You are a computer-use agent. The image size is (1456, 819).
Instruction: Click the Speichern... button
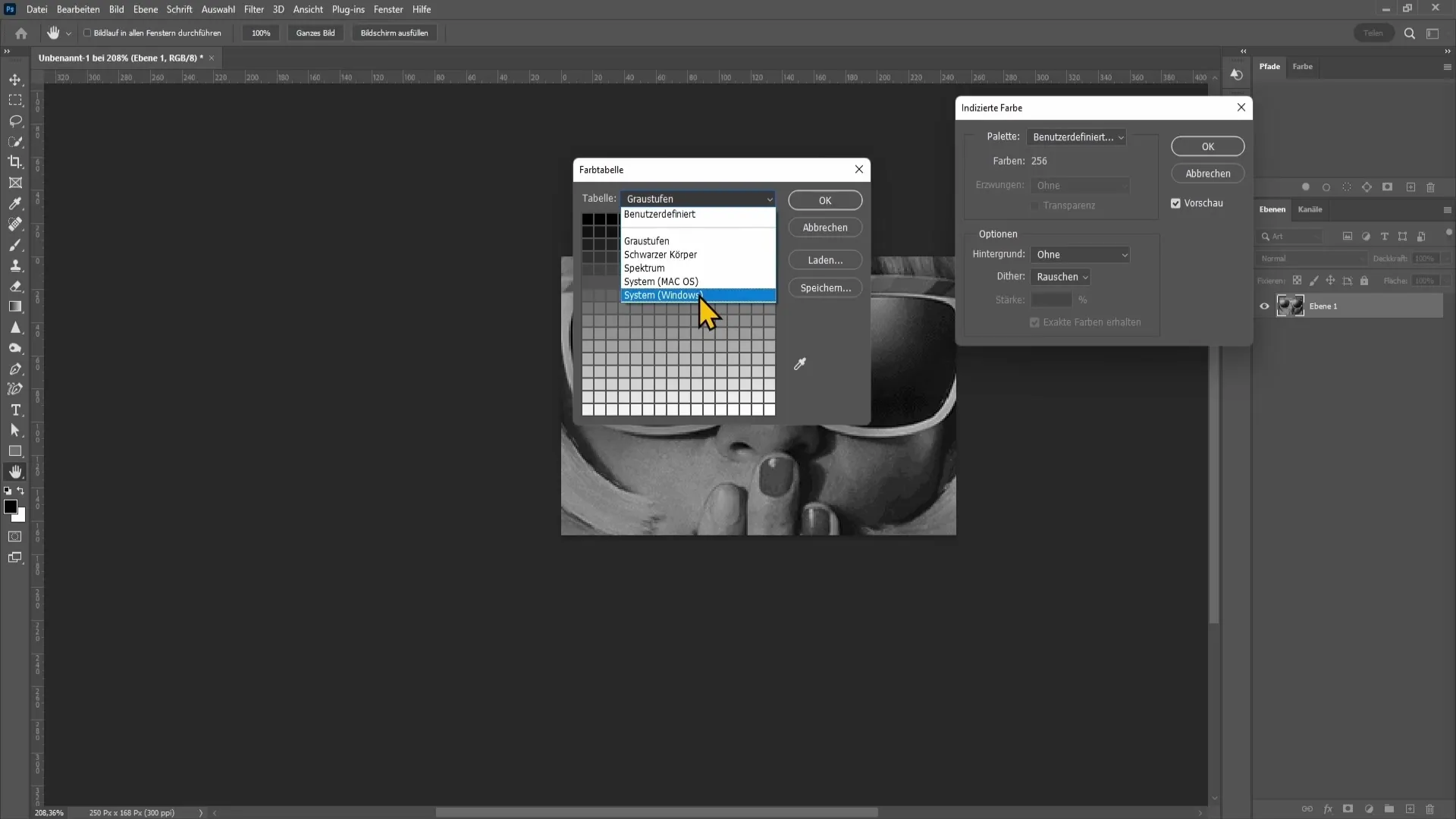[x=825, y=288]
